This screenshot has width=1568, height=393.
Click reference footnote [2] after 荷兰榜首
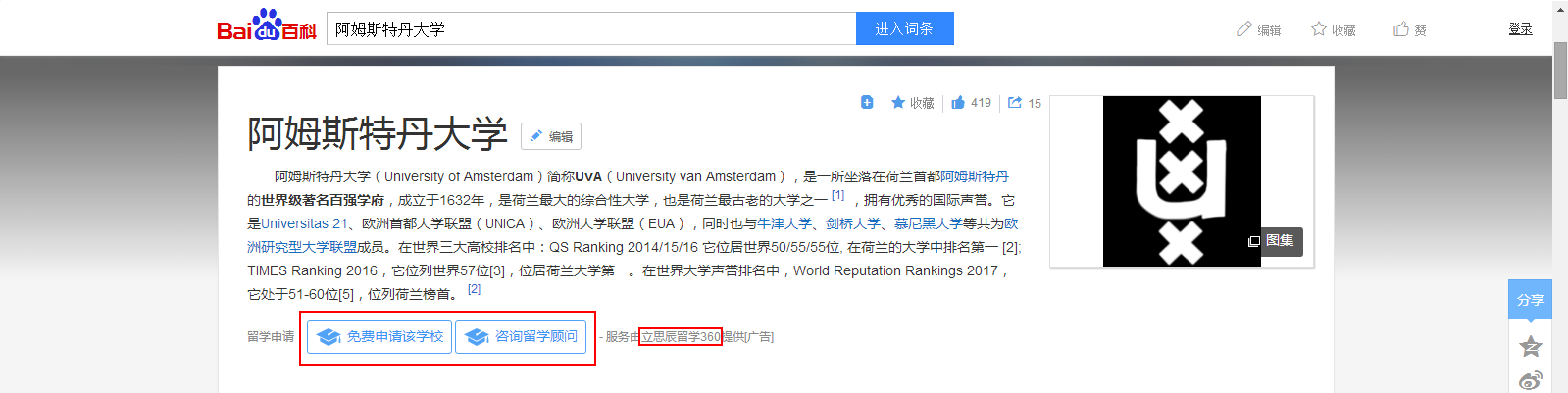coord(475,289)
